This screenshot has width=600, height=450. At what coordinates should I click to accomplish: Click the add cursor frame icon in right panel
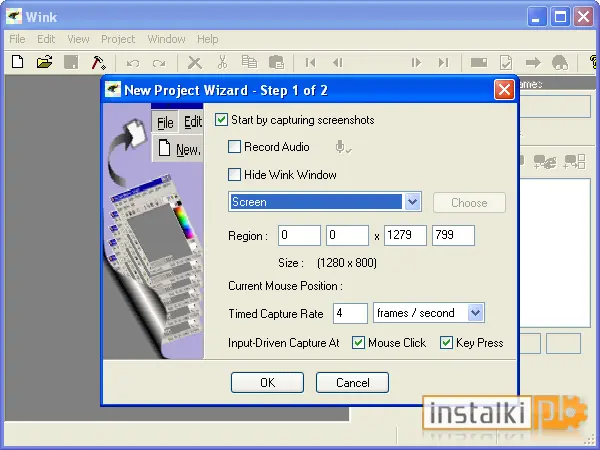tap(545, 162)
